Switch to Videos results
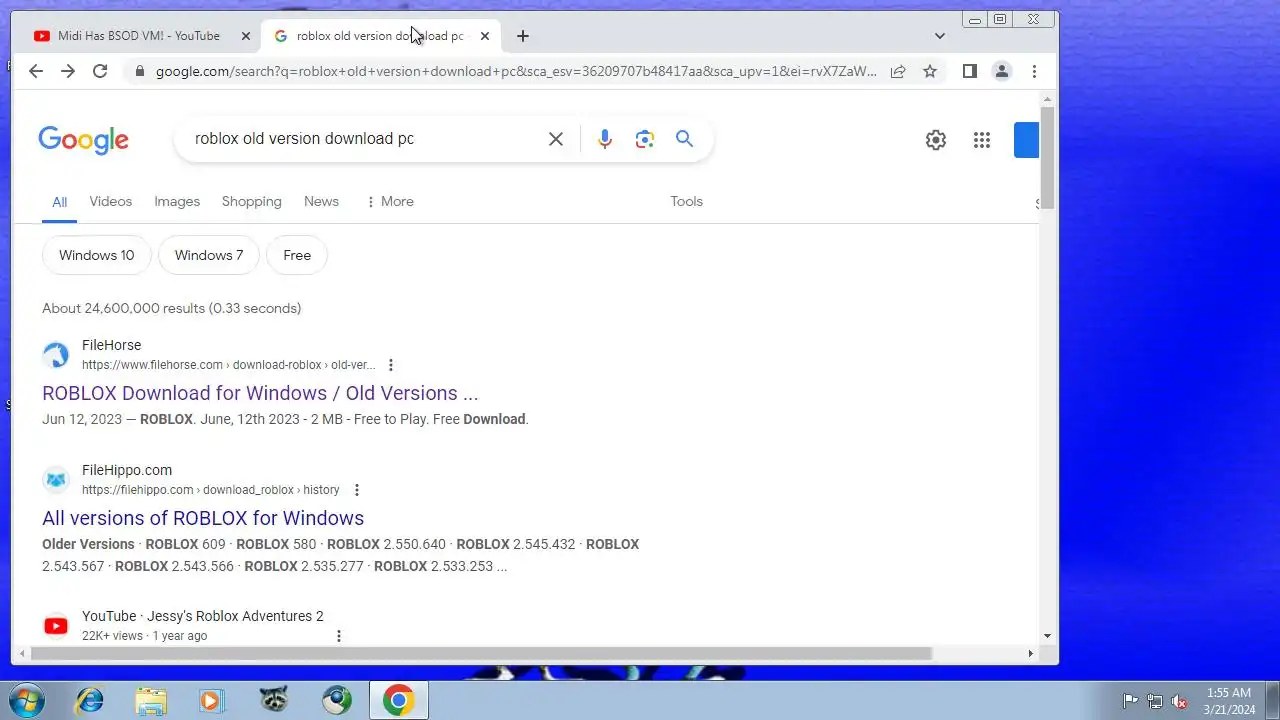Screen dimensions: 1280x720 111,201
